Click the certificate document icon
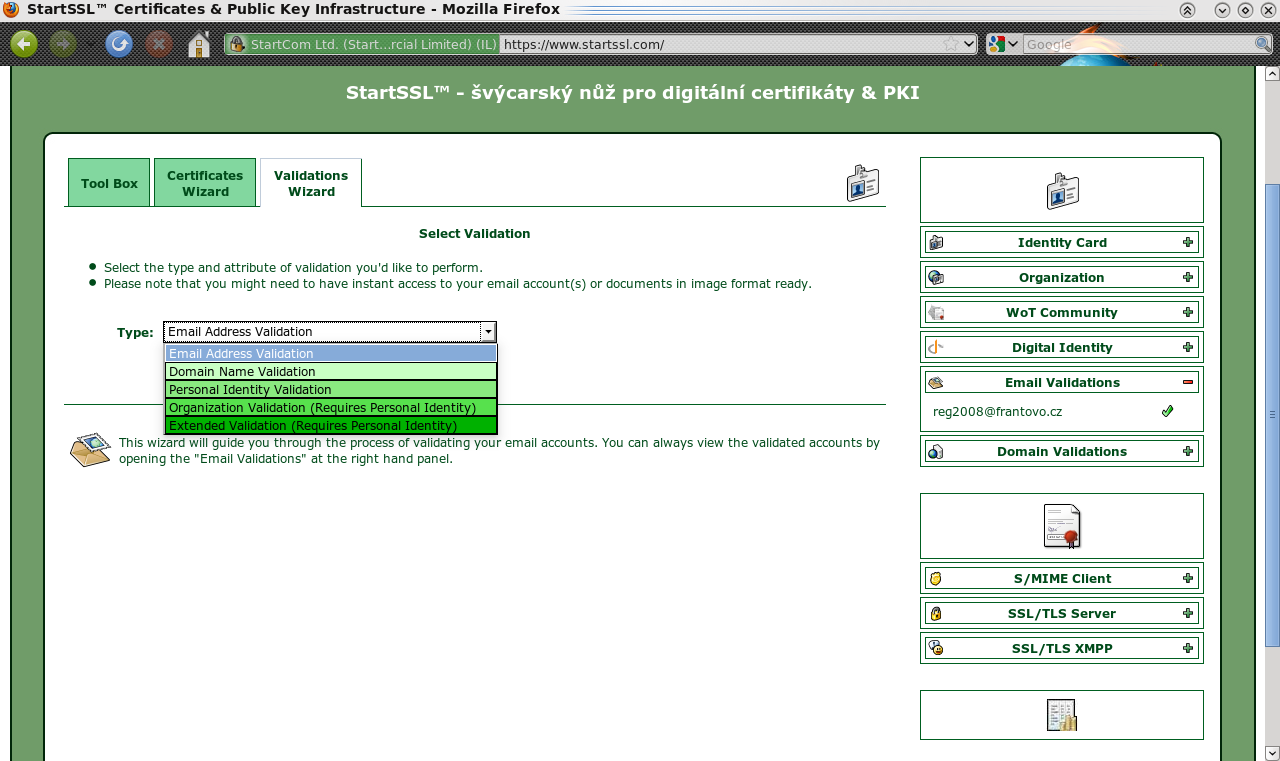Screen dimensions: 1280x761 1062,526
